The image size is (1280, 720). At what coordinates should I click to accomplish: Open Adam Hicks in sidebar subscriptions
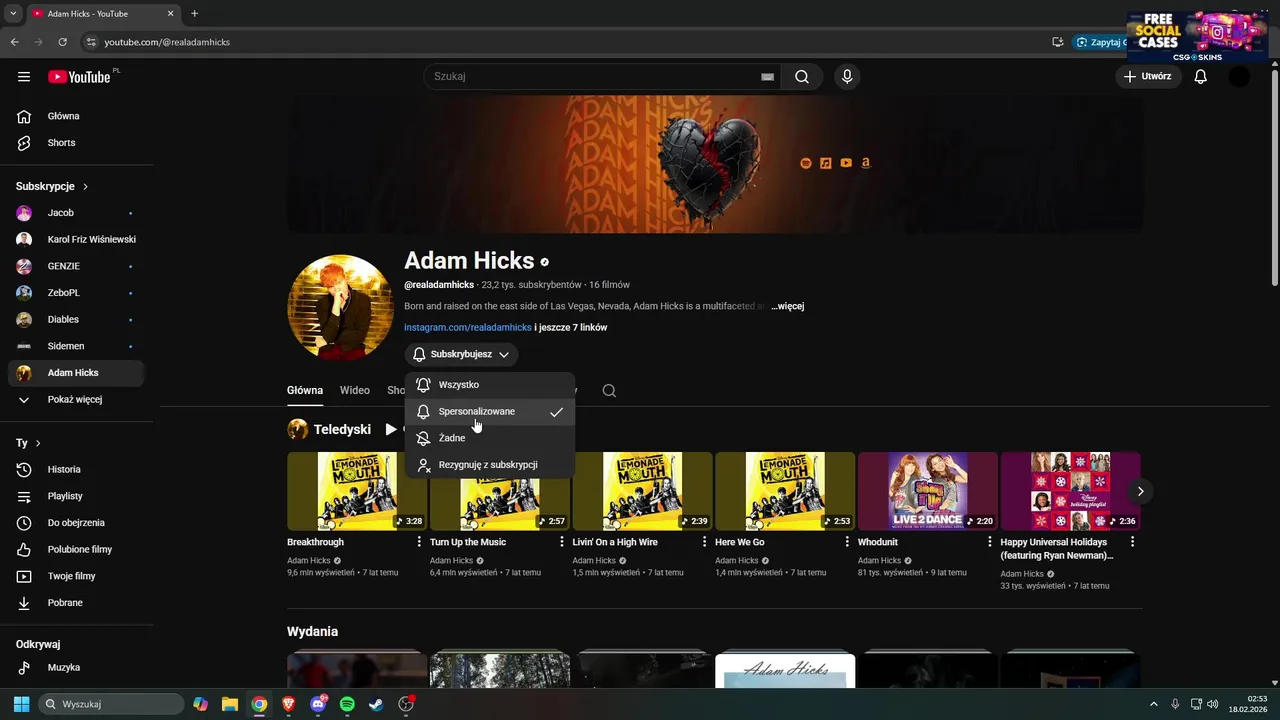[76, 373]
